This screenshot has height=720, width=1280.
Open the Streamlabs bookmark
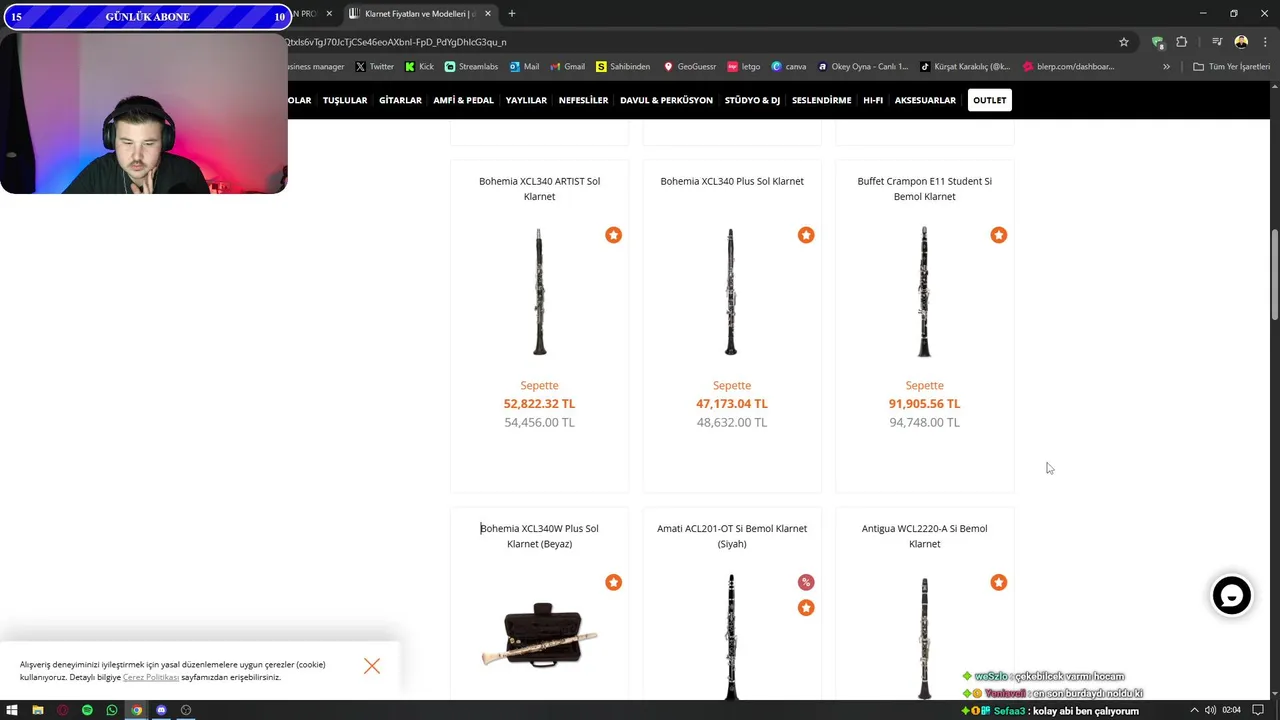(x=471, y=67)
